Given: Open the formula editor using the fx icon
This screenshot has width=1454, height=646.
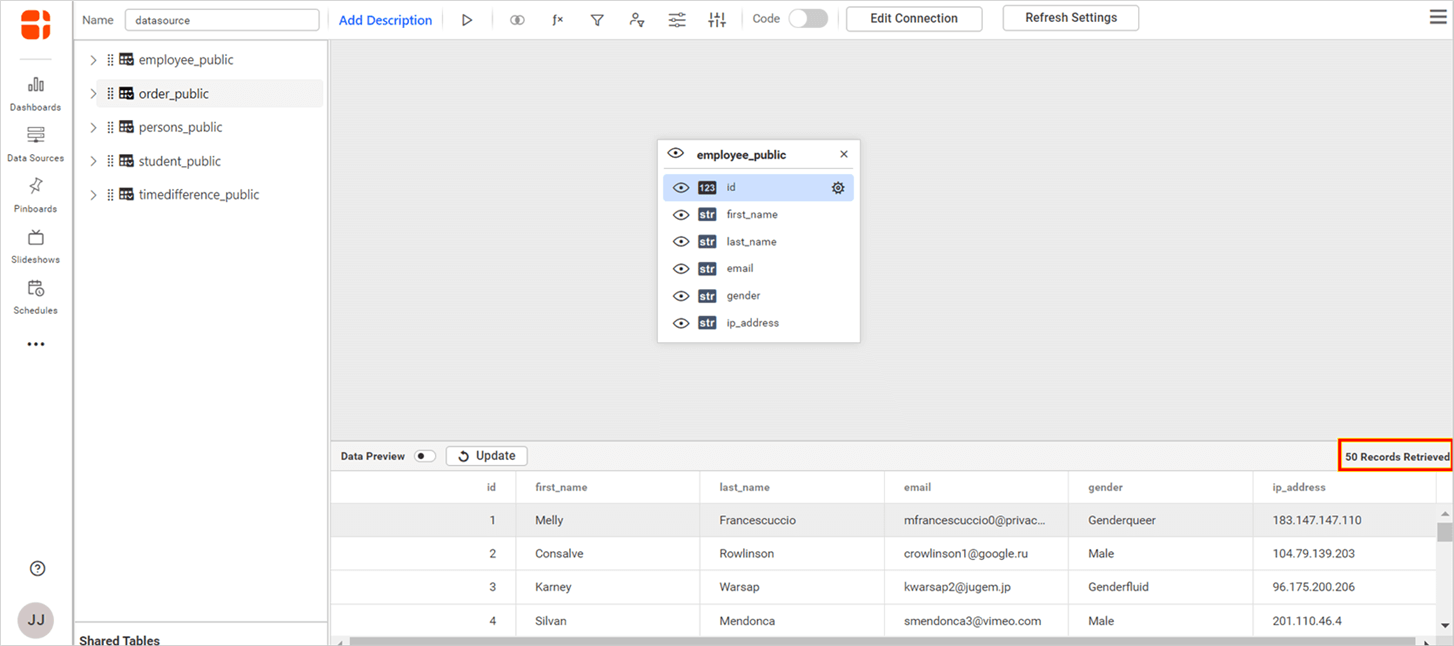Looking at the screenshot, I should coord(557,18).
